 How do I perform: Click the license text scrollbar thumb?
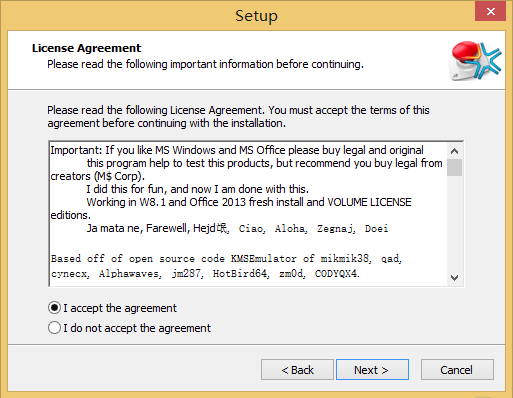coord(454,167)
